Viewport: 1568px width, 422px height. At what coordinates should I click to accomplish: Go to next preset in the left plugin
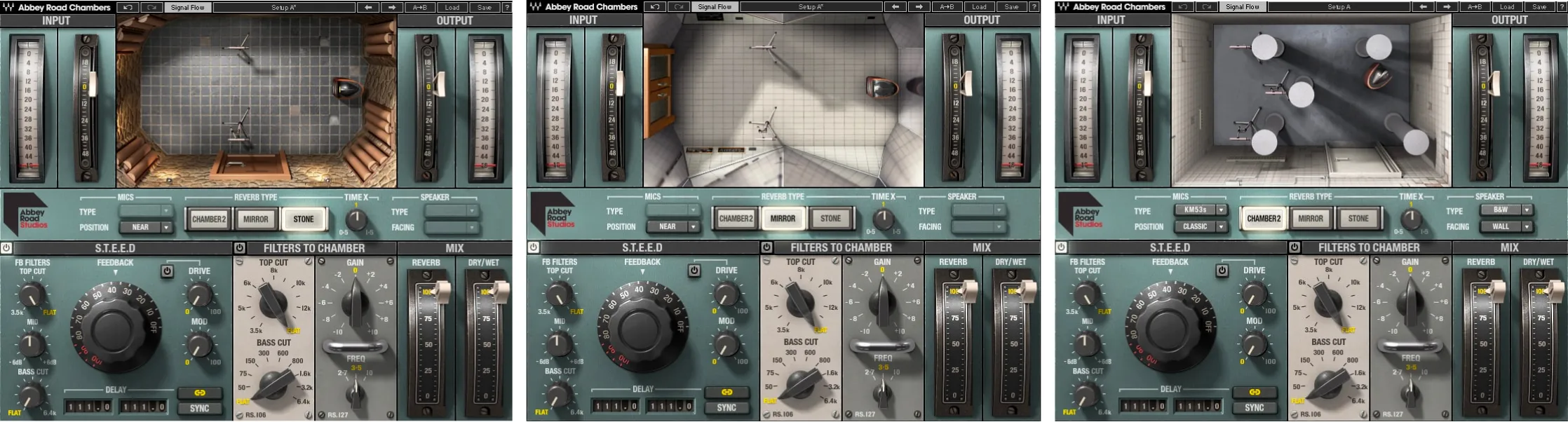[392, 7]
